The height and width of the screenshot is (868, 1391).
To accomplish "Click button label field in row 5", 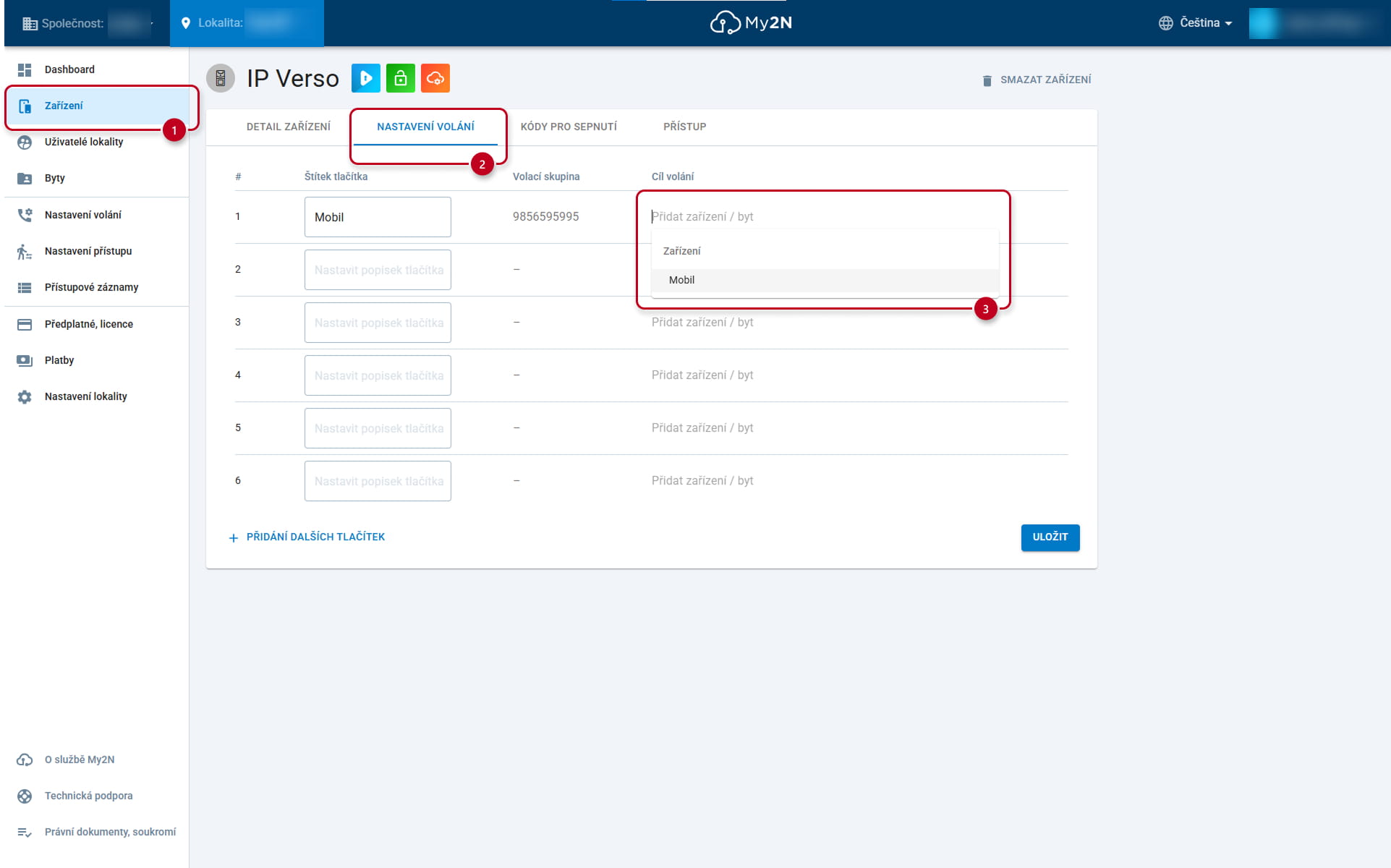I will click(x=378, y=428).
